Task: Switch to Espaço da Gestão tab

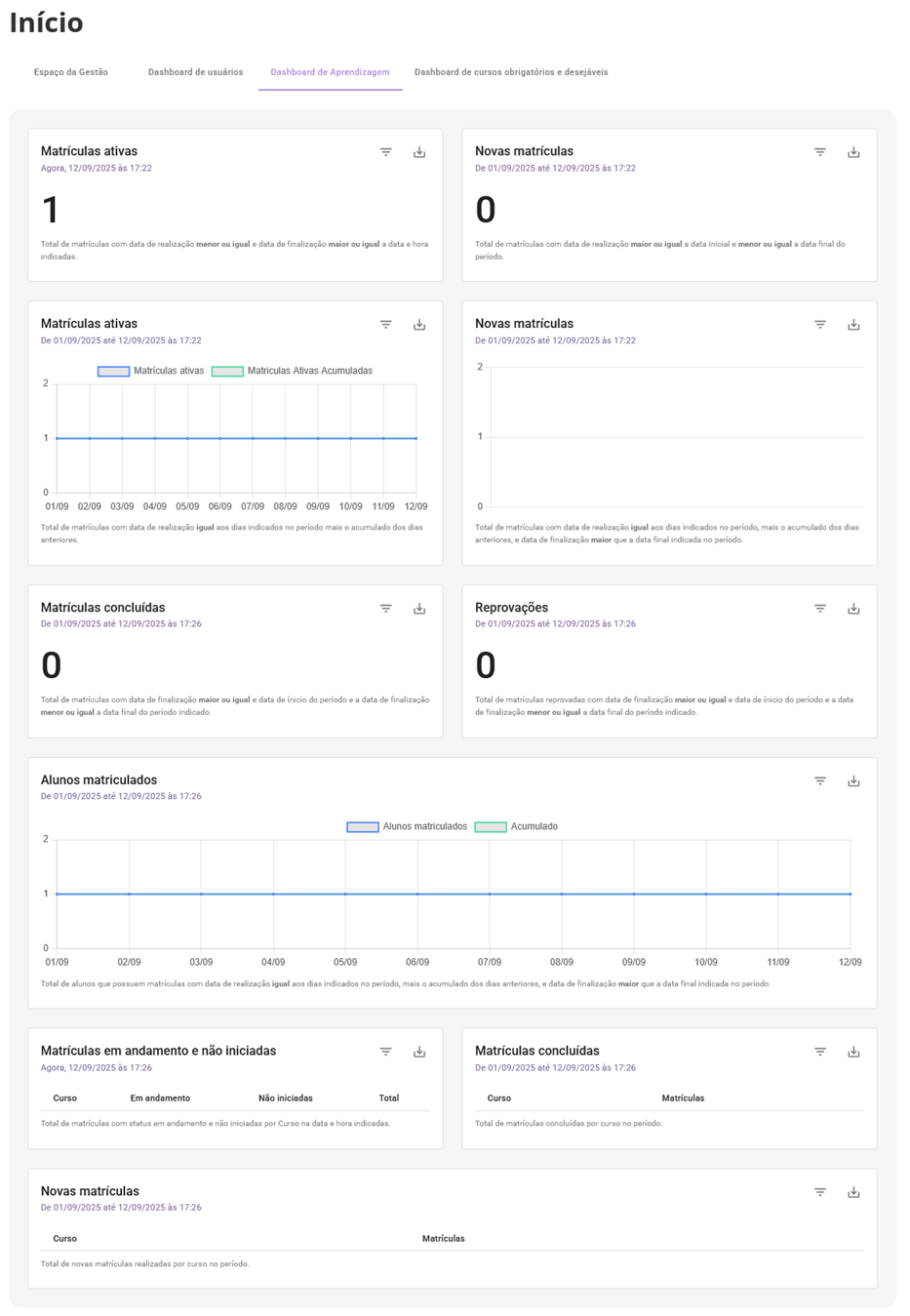Action: coord(70,72)
